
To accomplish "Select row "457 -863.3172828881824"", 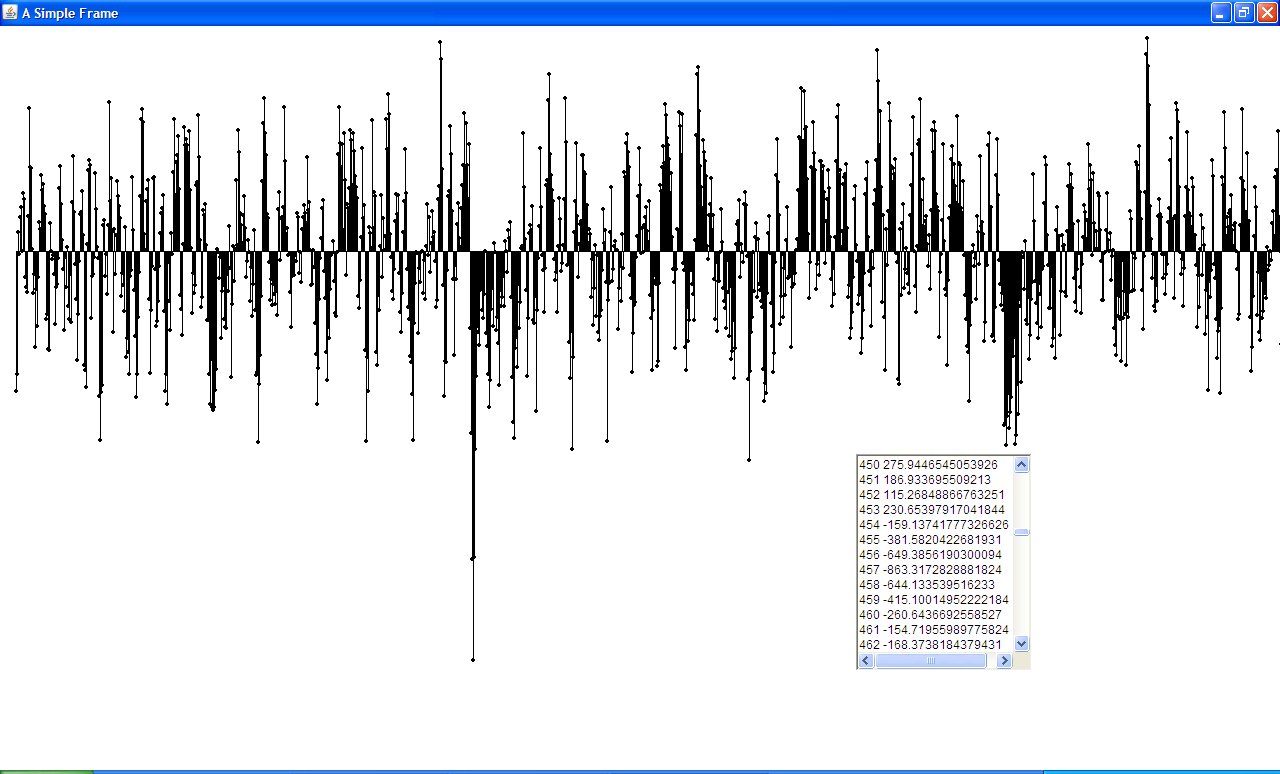I will click(x=936, y=570).
